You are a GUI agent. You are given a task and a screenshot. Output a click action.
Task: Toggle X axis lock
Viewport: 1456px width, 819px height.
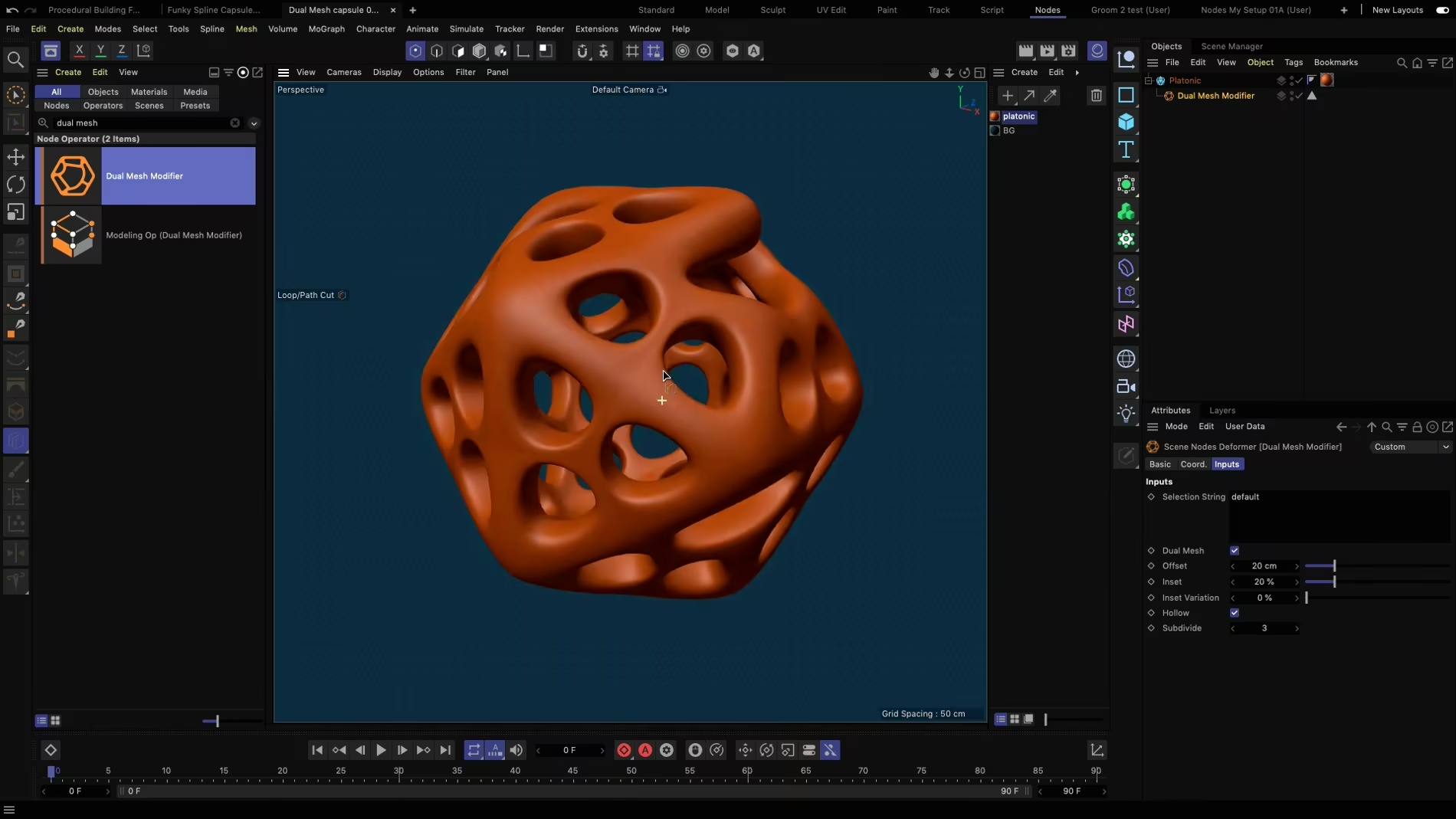[79, 51]
